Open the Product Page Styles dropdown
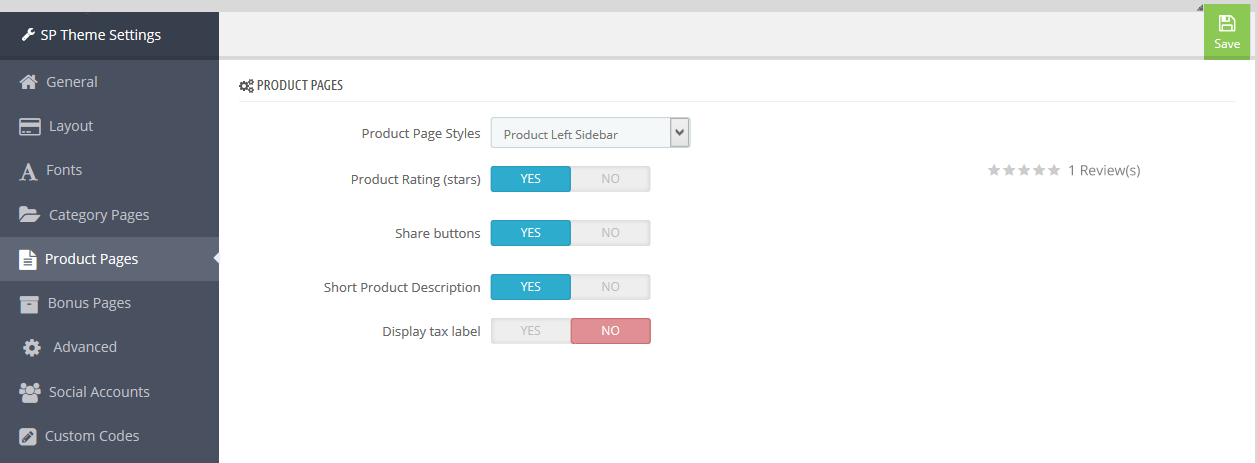1257x463 pixels. (x=590, y=133)
